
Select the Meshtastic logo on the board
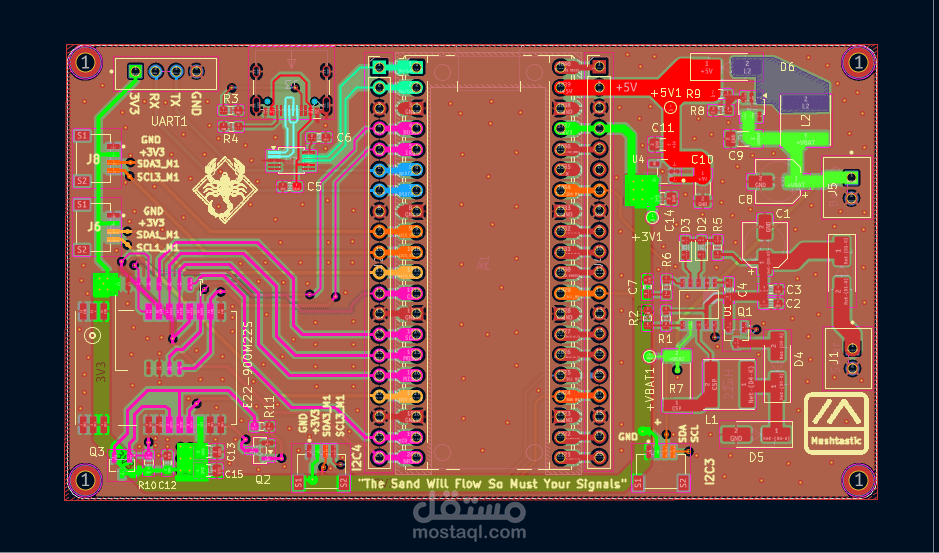coord(837,423)
